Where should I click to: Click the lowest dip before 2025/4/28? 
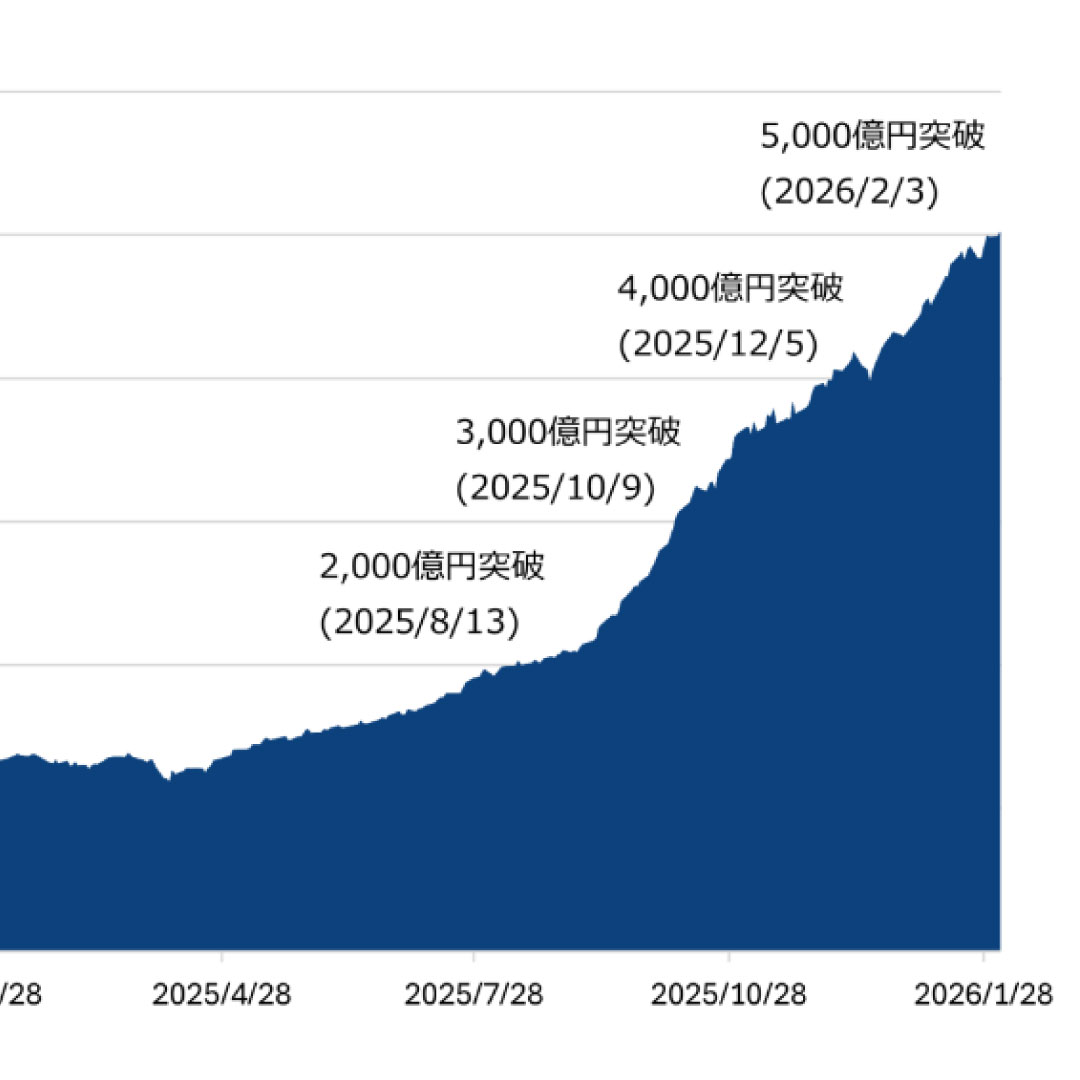(x=169, y=778)
